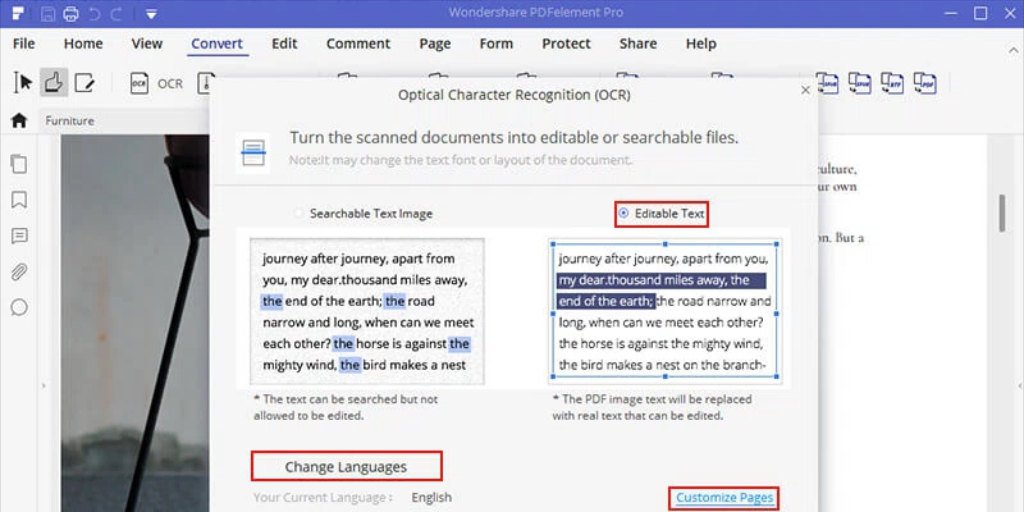Click the PDFelement app logo icon
The image size is (1024, 512).
point(18,14)
